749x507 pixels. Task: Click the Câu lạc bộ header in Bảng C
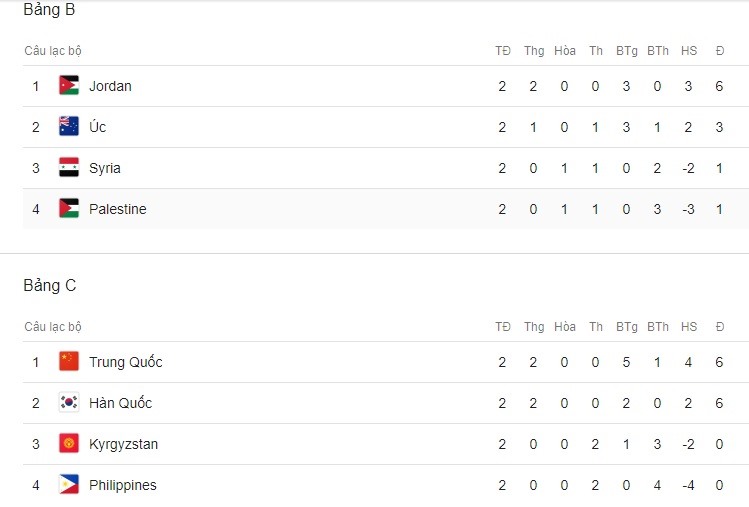(53, 327)
